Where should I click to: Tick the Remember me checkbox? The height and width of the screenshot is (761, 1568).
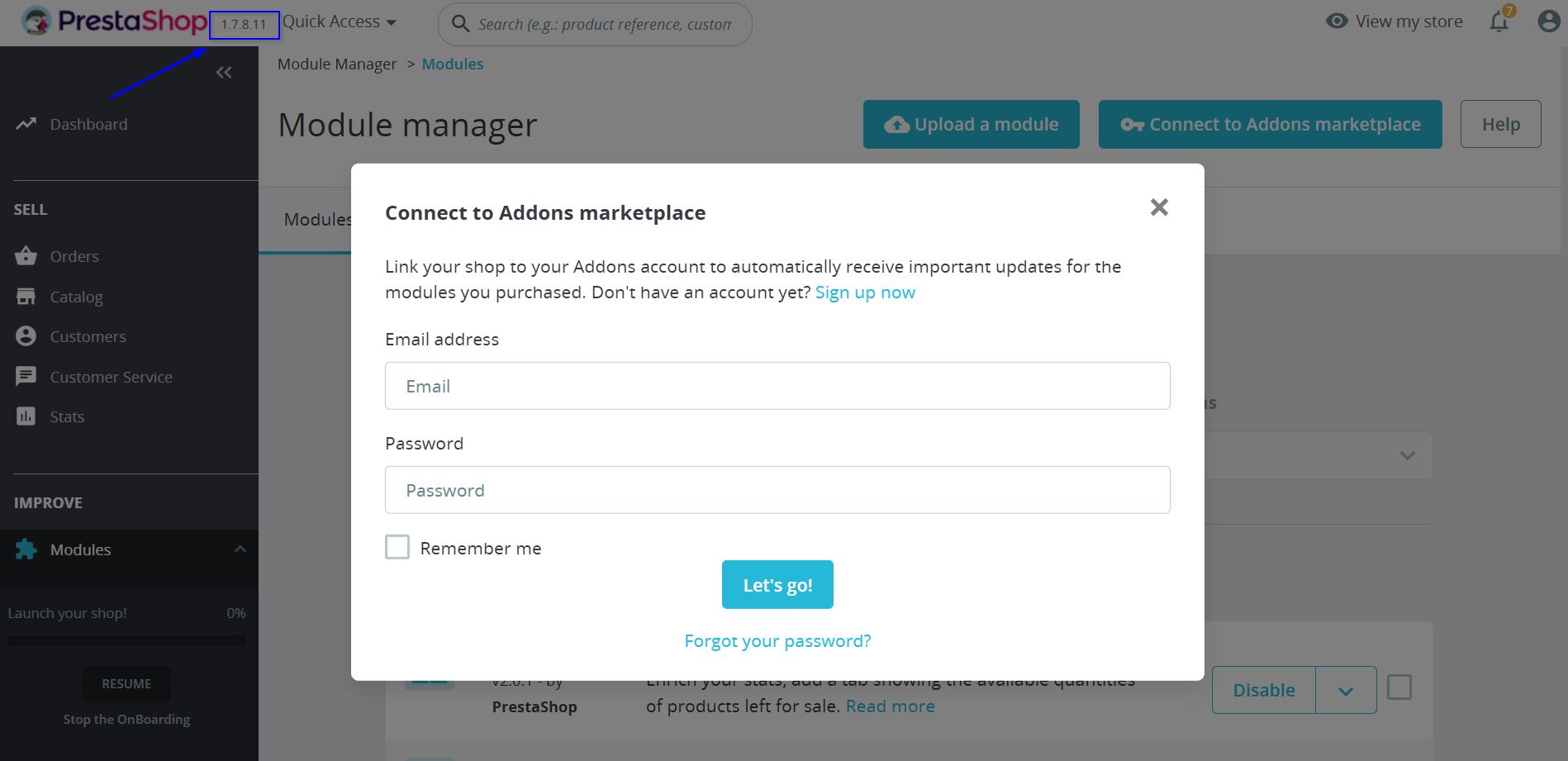tap(397, 547)
